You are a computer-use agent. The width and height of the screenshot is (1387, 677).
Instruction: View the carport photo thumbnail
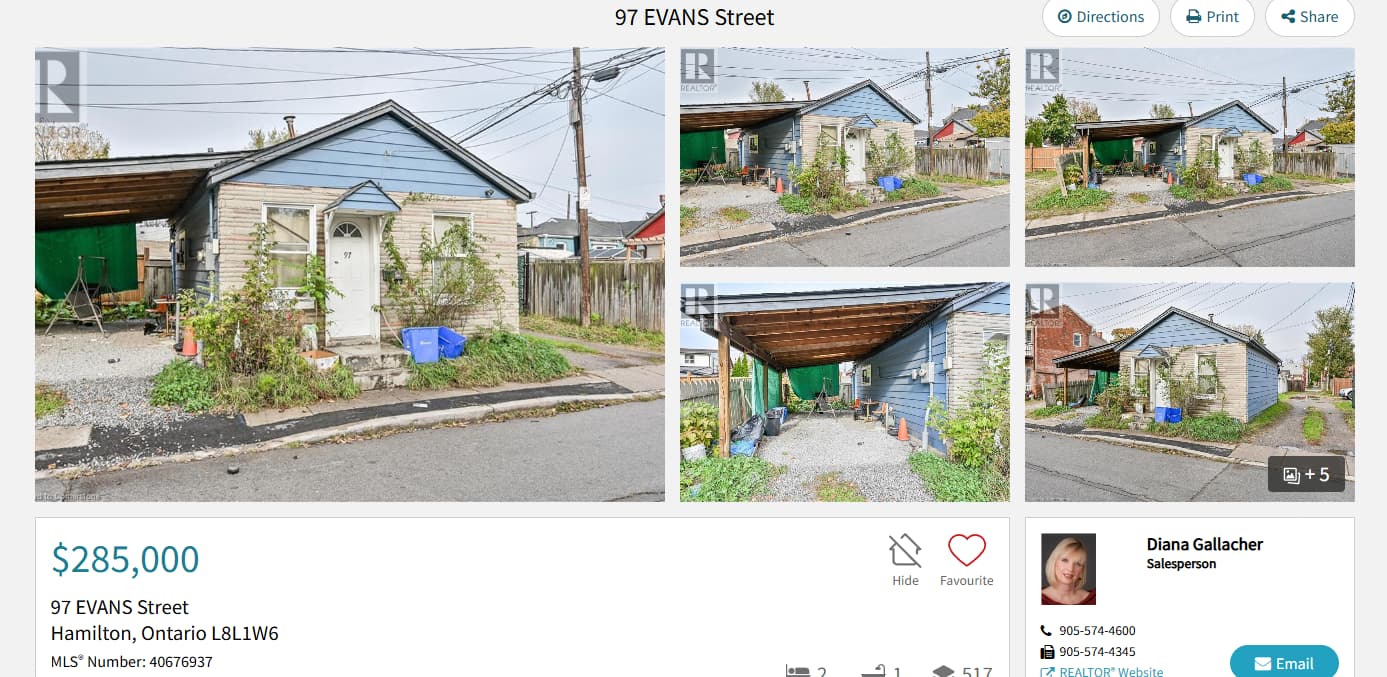[x=845, y=392]
